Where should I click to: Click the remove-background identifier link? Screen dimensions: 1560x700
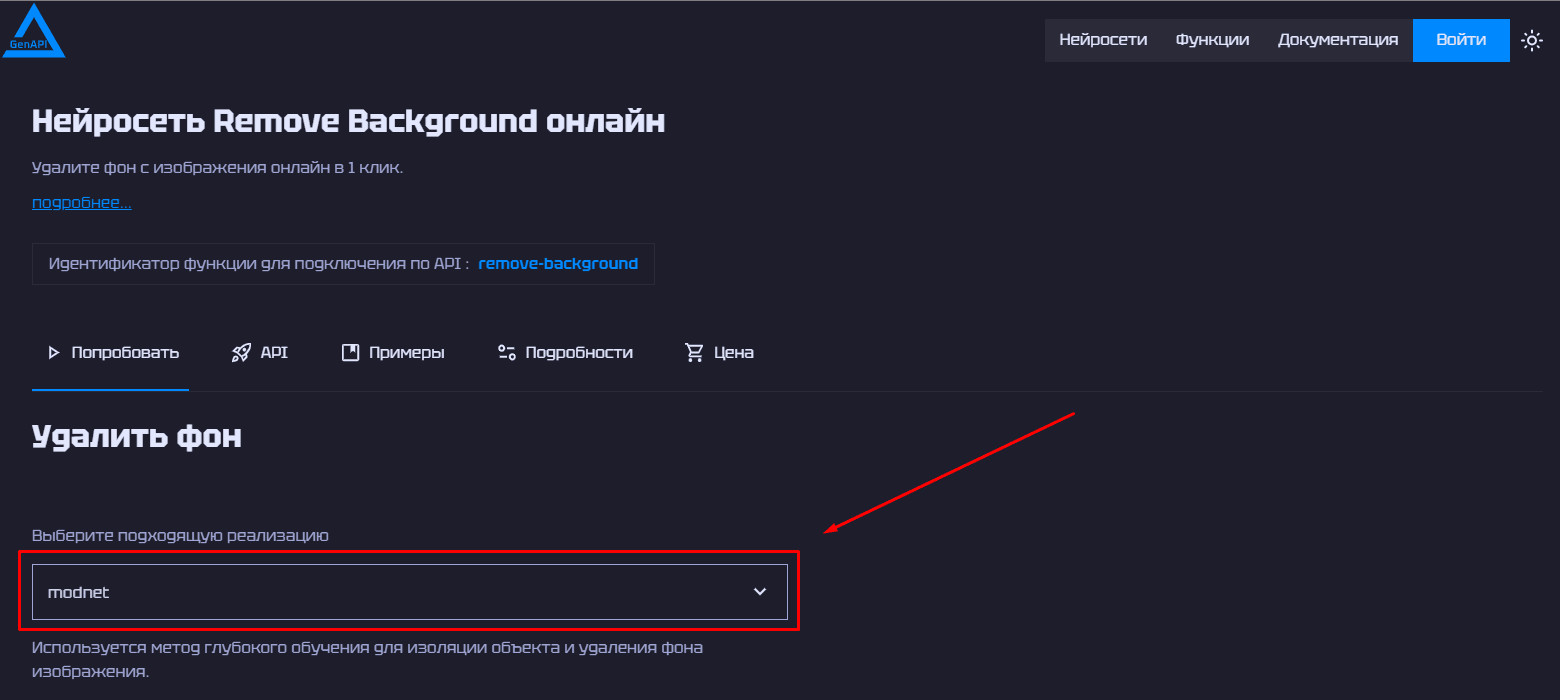(x=558, y=264)
